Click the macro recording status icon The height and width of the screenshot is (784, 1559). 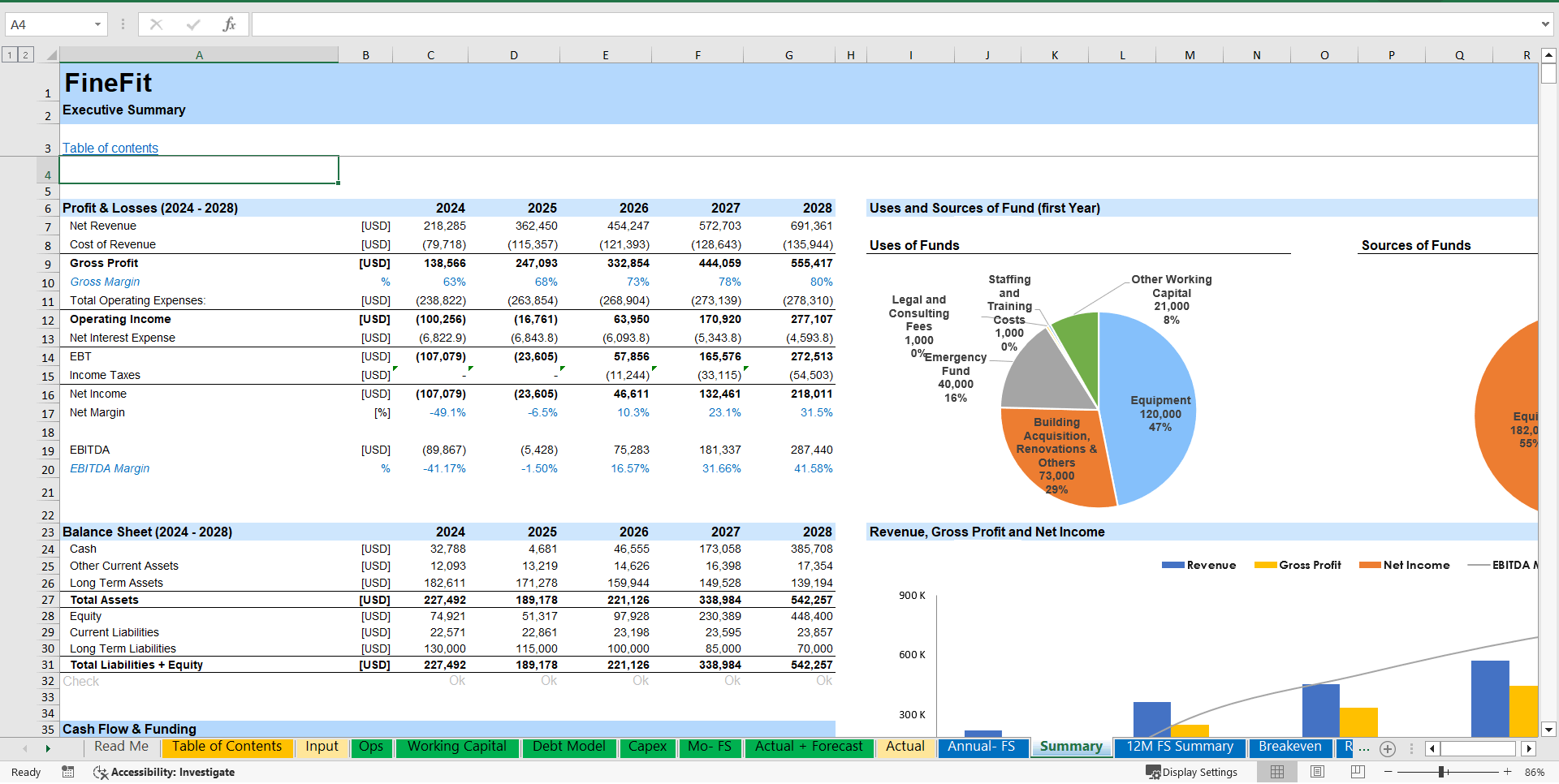(x=68, y=772)
